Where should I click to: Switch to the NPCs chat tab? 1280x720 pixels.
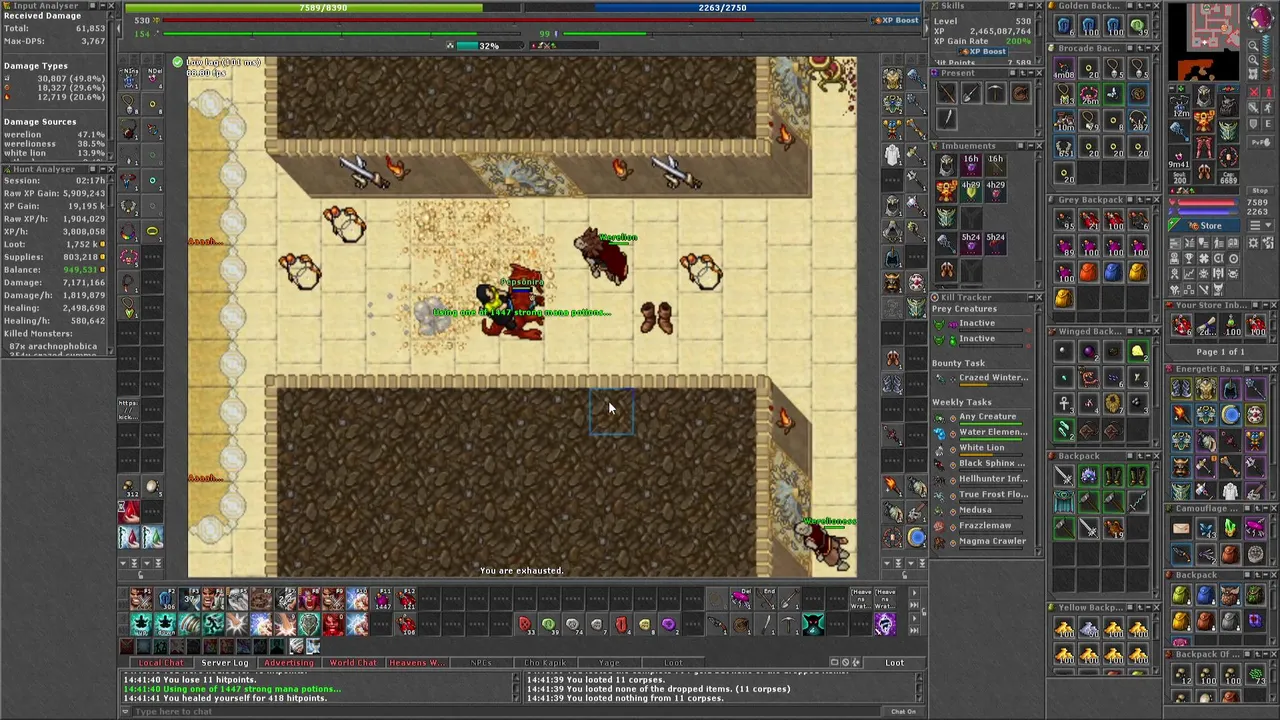coord(481,663)
